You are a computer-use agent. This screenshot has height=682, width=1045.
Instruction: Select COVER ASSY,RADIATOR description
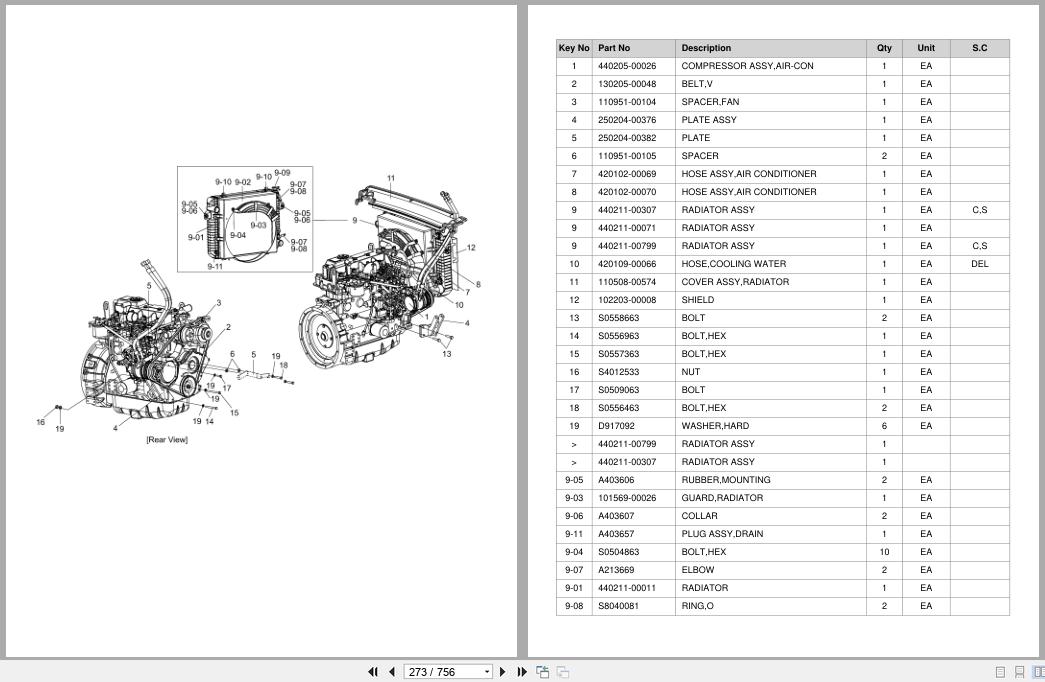[x=735, y=282]
